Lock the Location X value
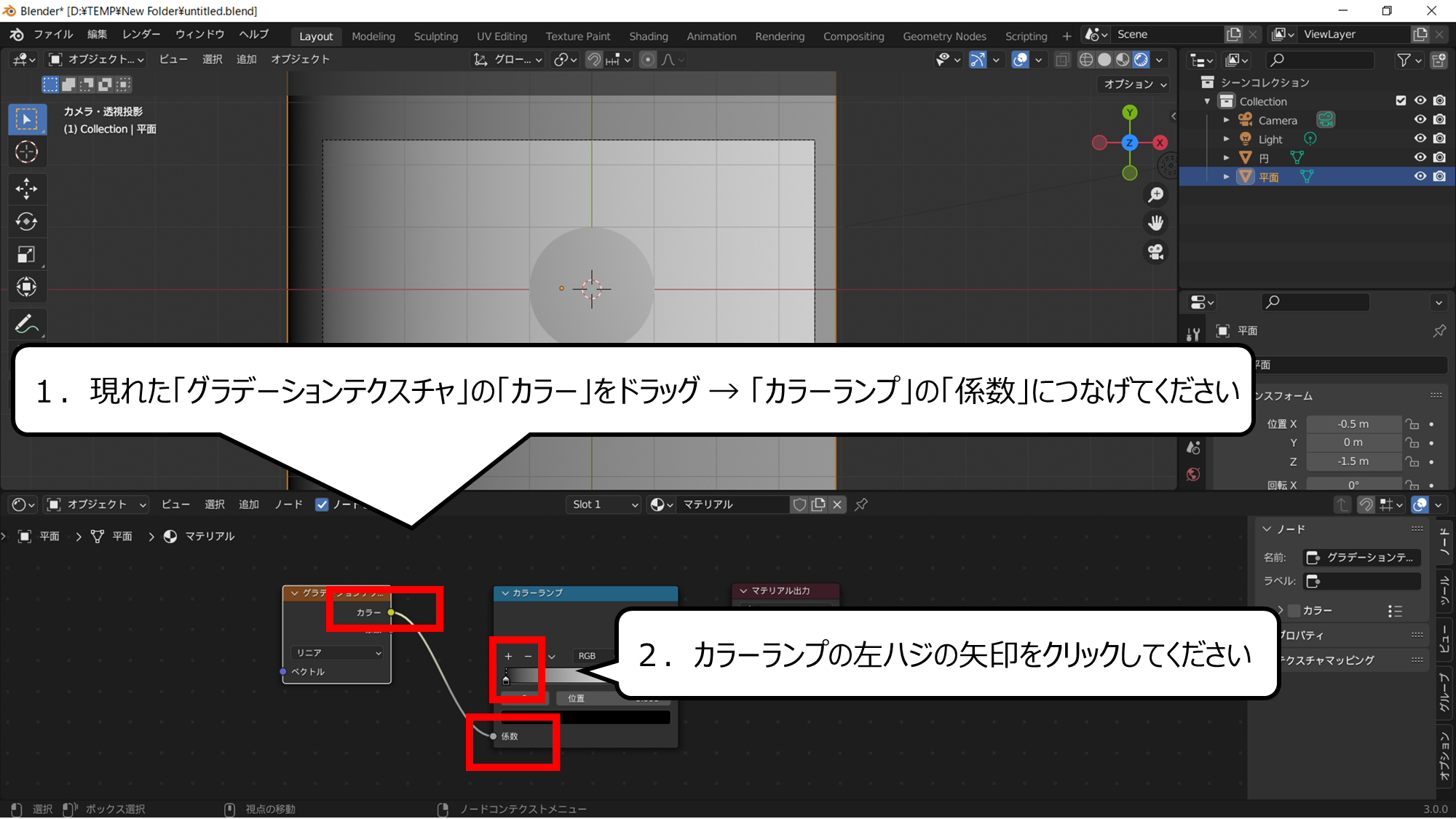1456x819 pixels. tap(1412, 424)
